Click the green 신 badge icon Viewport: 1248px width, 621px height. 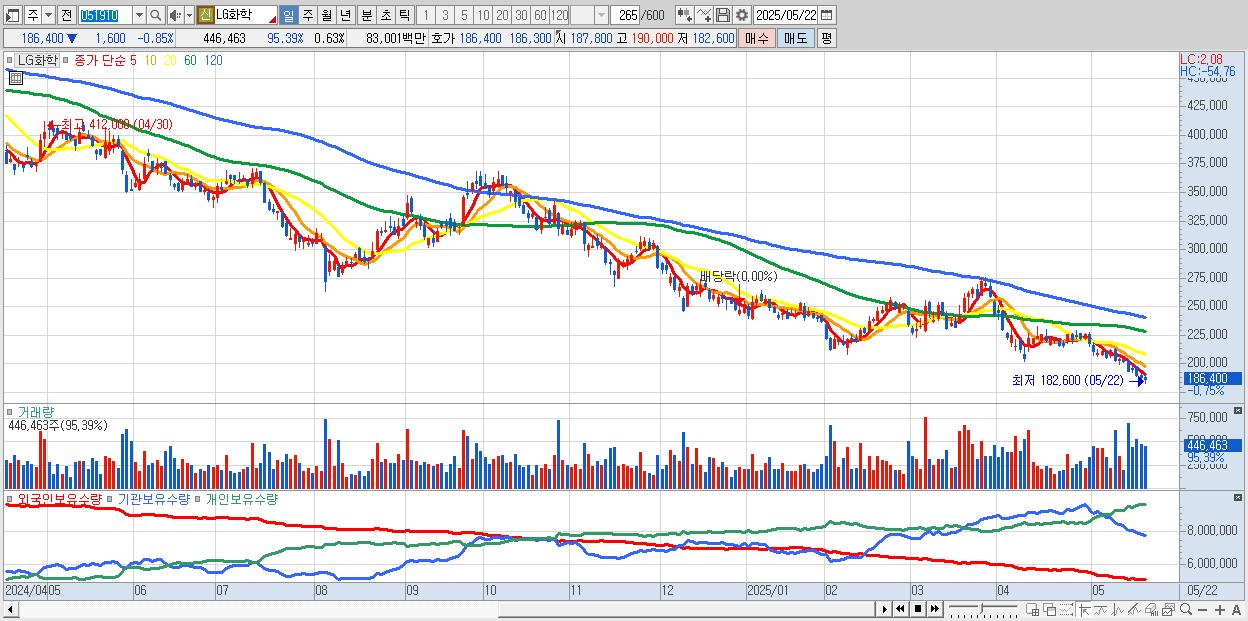click(204, 15)
